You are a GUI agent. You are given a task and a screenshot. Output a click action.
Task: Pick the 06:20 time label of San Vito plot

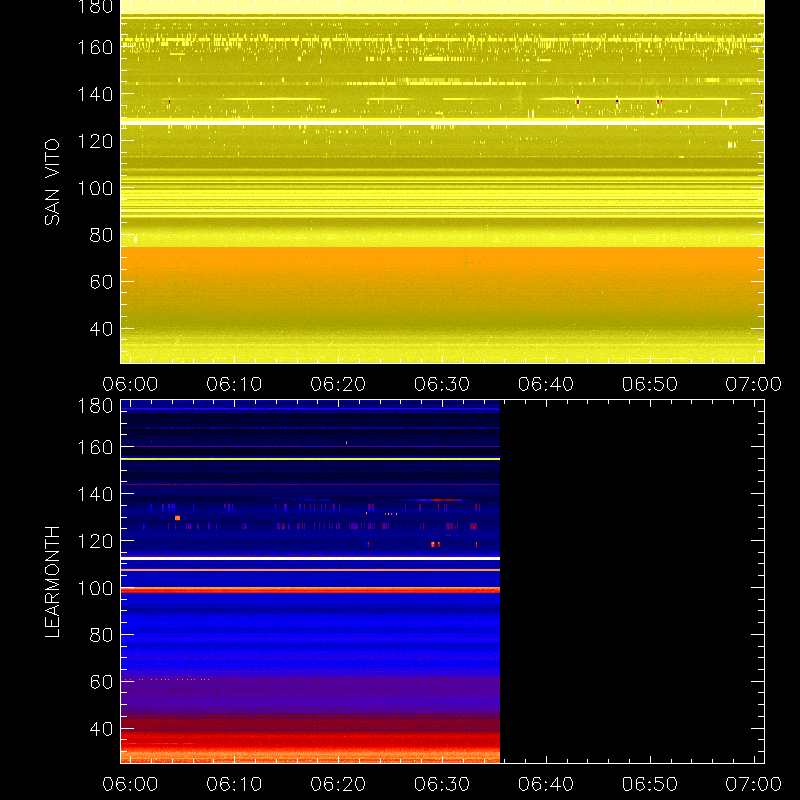point(338,384)
